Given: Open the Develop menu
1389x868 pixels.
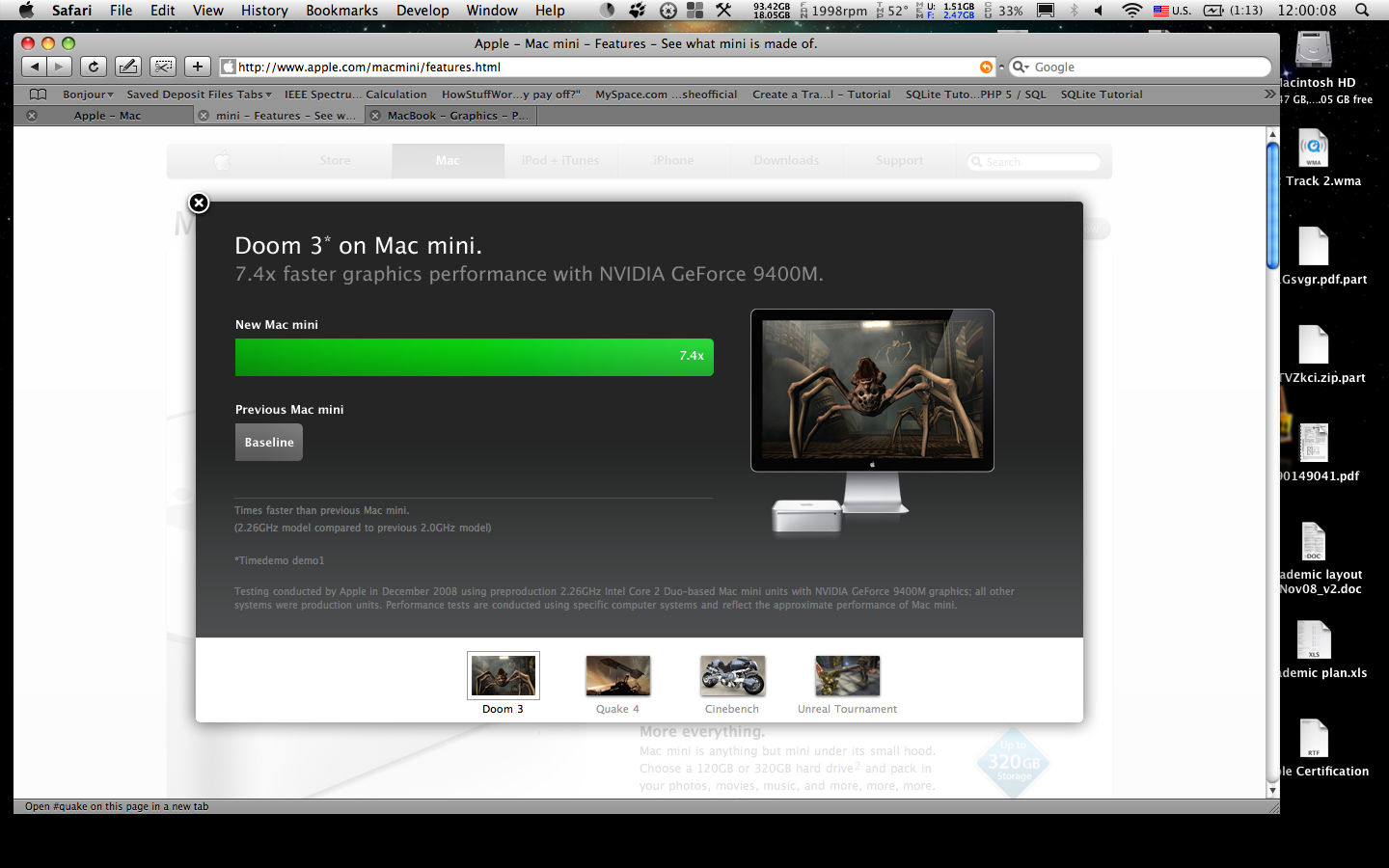Looking at the screenshot, I should coord(422,11).
